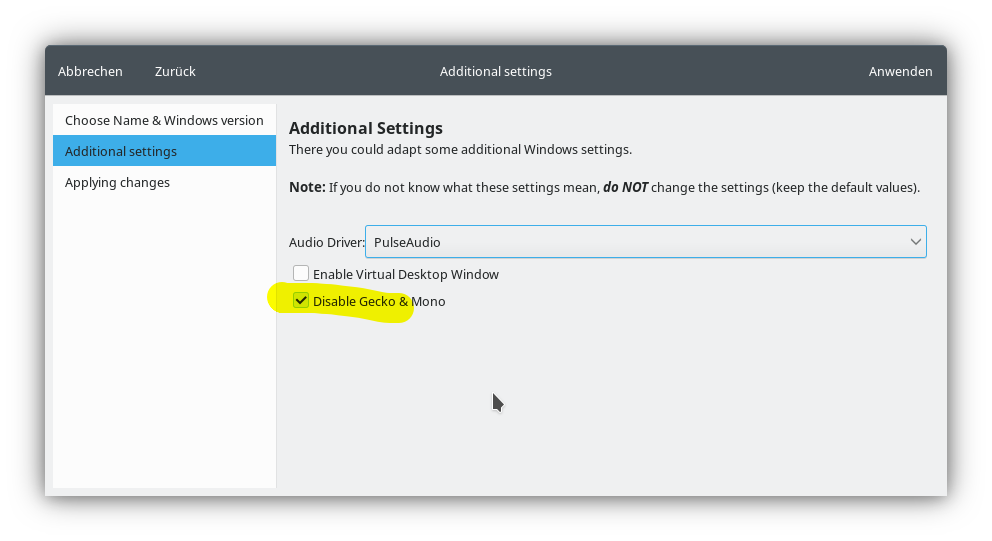Apply settings with the Anwenden button
Image resolution: width=992 pixels, height=541 pixels.
tap(900, 71)
